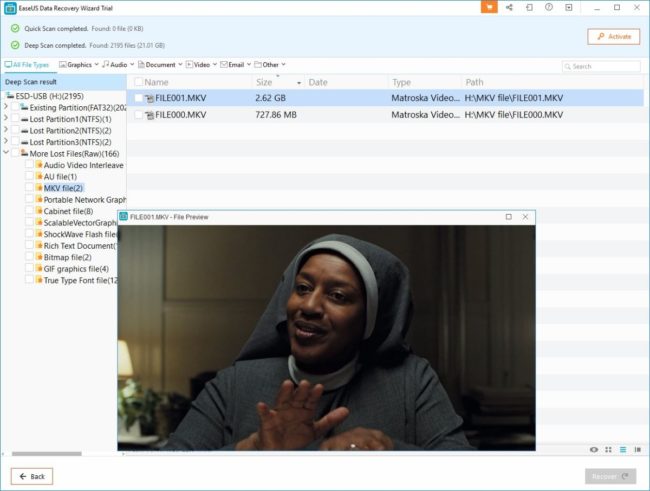Toggle the select-all checkbox beside Name
Screen dimensions: 650x491
pos(138,82)
